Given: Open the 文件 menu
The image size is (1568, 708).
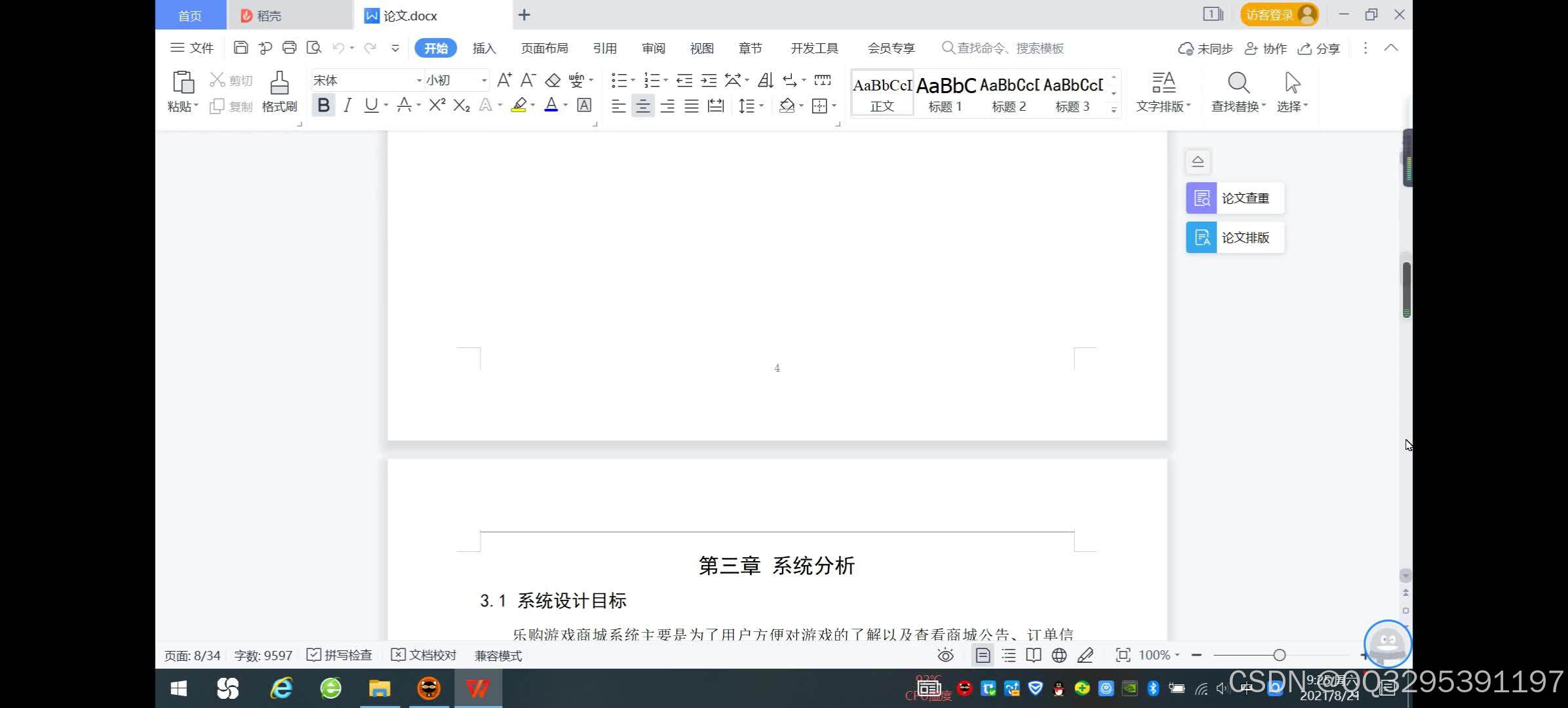Looking at the screenshot, I should tap(192, 48).
